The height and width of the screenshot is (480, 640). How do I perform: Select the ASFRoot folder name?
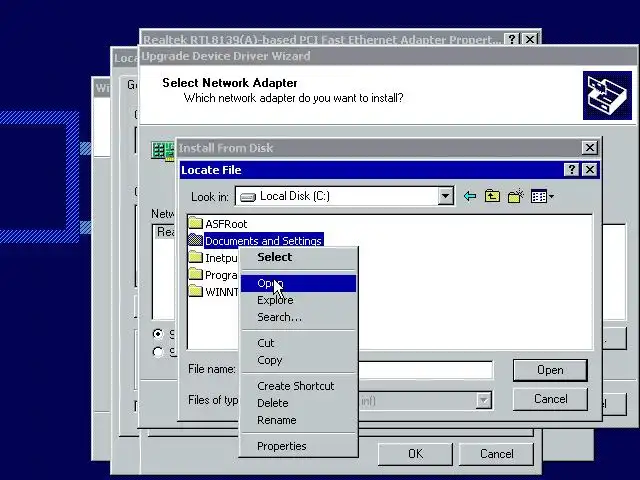[226, 224]
